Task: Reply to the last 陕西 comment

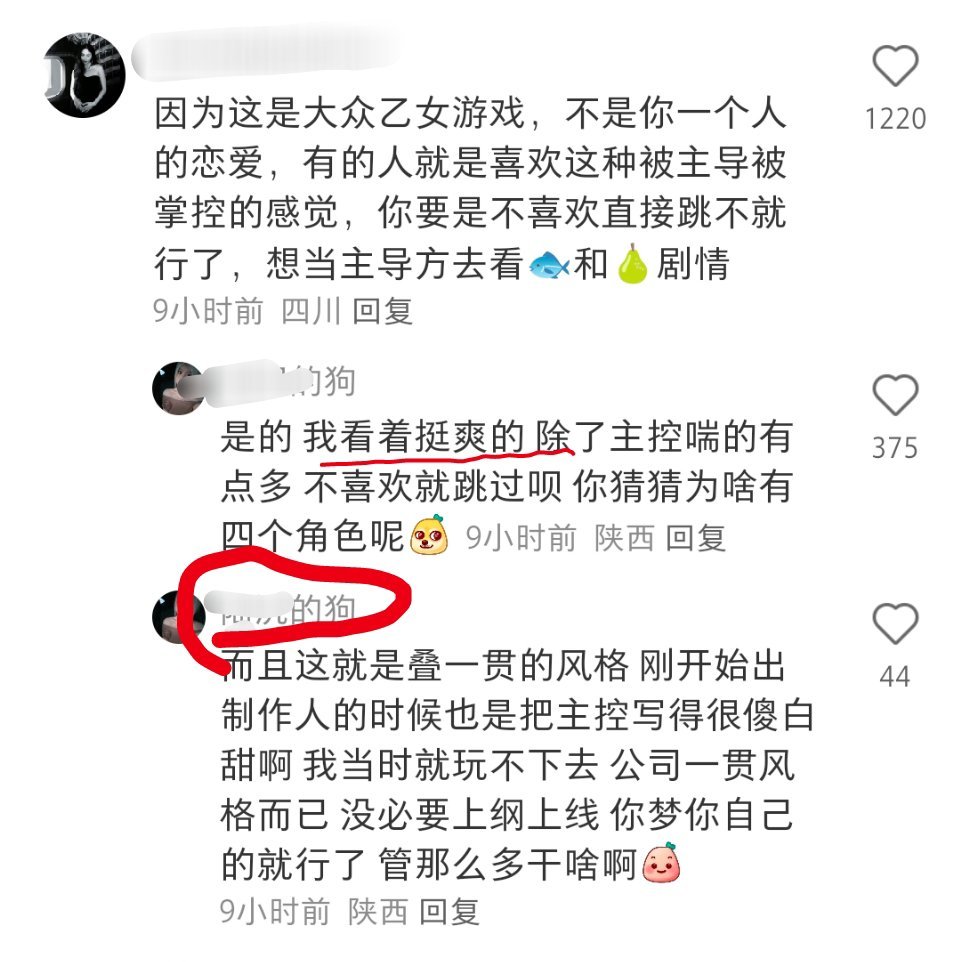Action: pyautogui.click(x=449, y=911)
